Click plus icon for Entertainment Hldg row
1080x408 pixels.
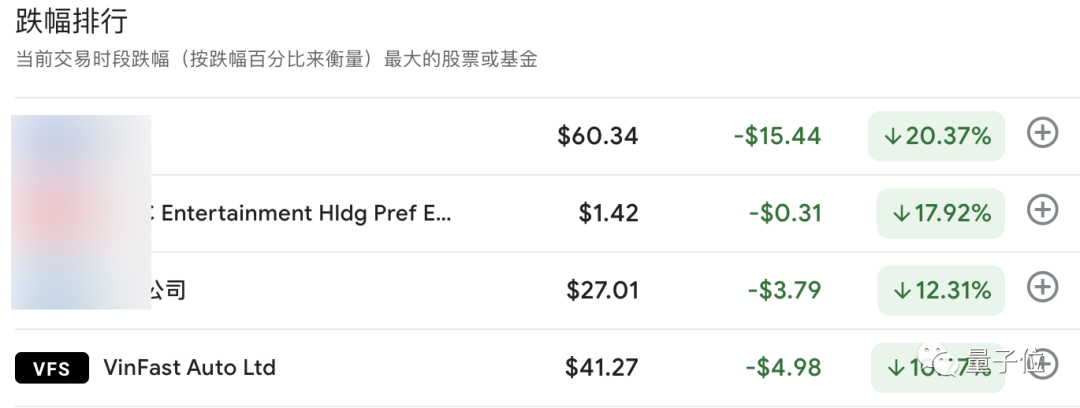(x=1043, y=211)
